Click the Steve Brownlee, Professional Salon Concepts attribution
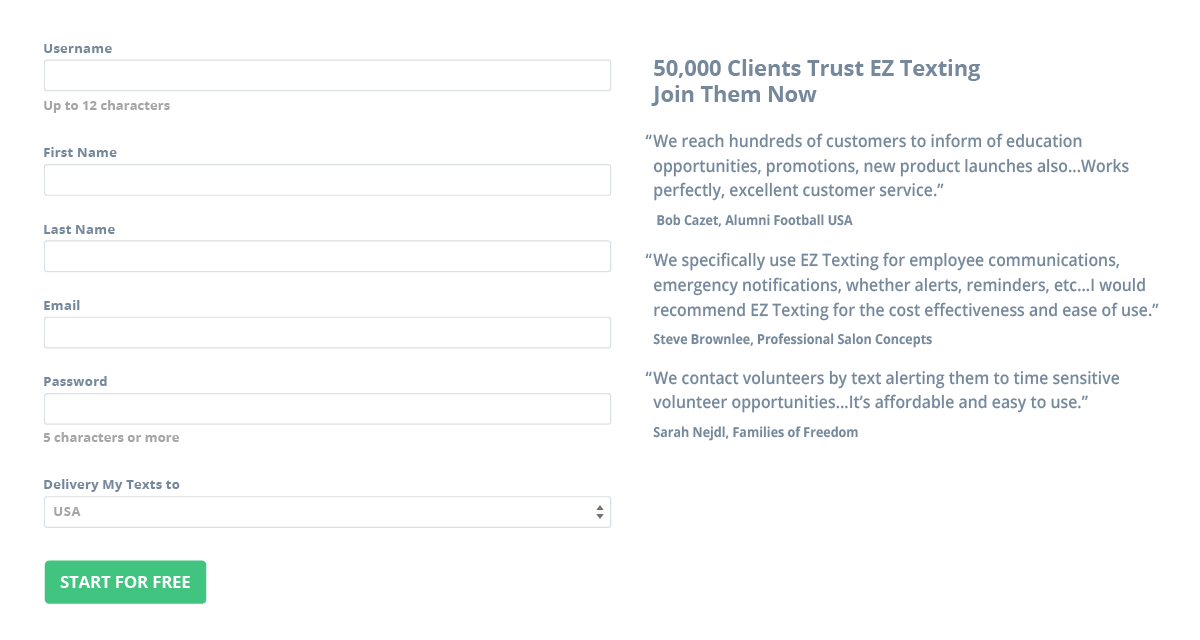This screenshot has width=1200, height=640. pos(792,339)
